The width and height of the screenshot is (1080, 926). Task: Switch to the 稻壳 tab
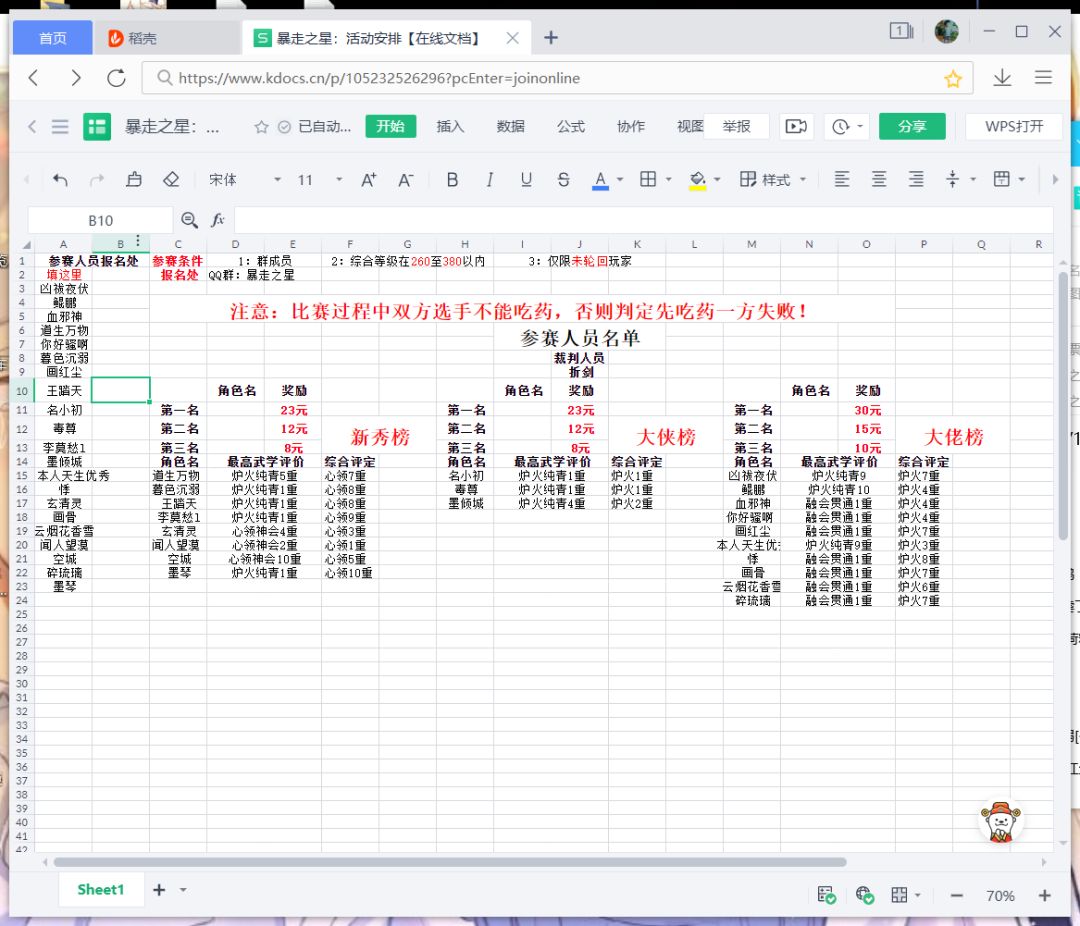point(132,39)
